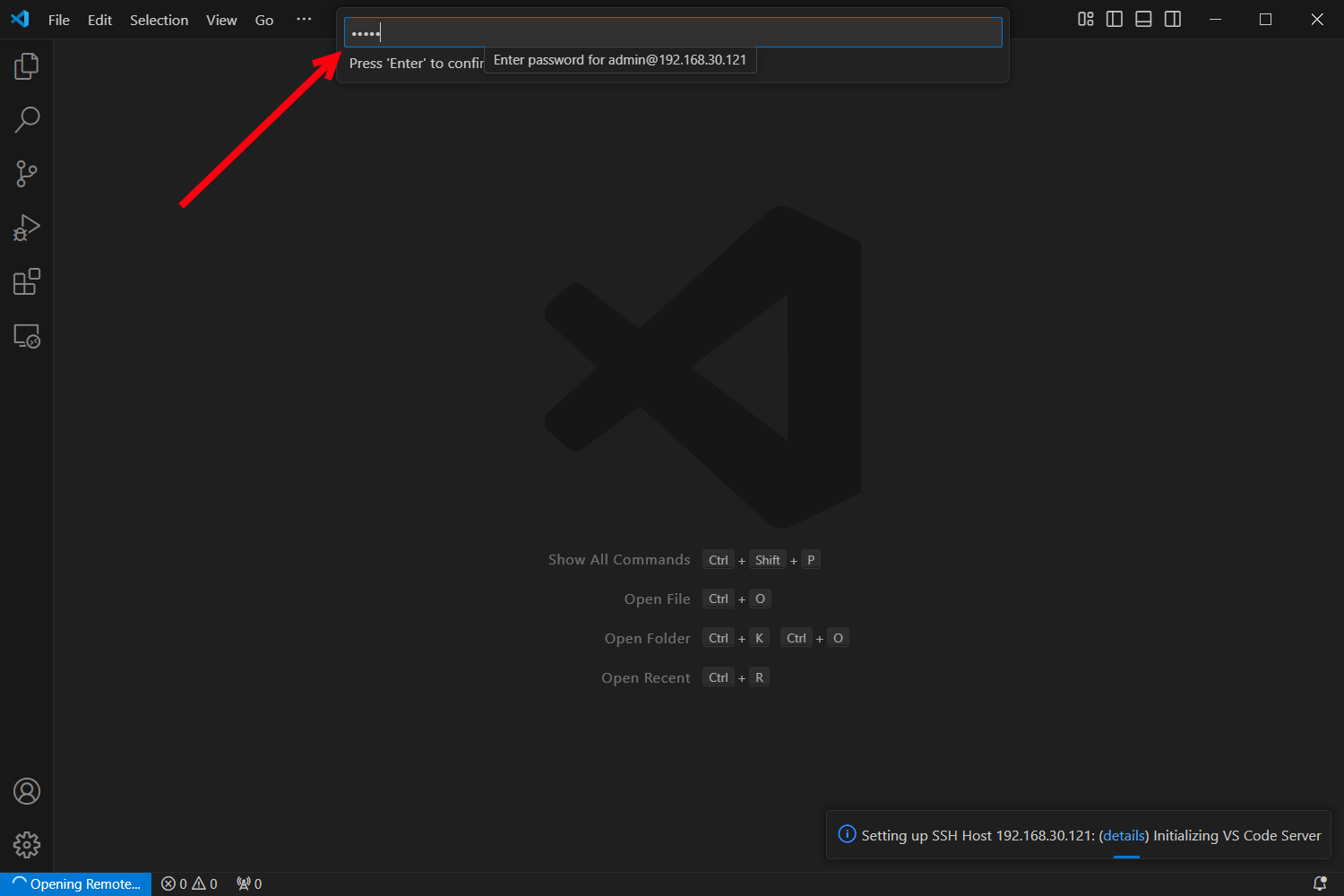This screenshot has width=1344, height=896.
Task: Open the Accounts menu icon
Action: (x=27, y=792)
